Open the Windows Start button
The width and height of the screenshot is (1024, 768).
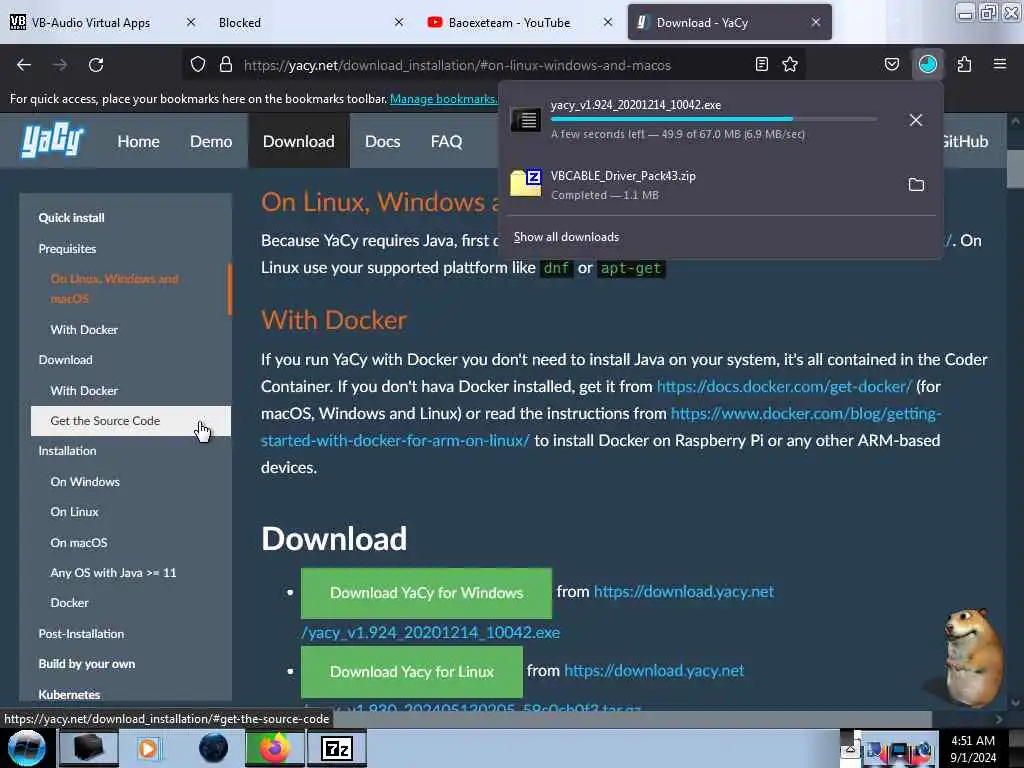pyautogui.click(x=26, y=748)
